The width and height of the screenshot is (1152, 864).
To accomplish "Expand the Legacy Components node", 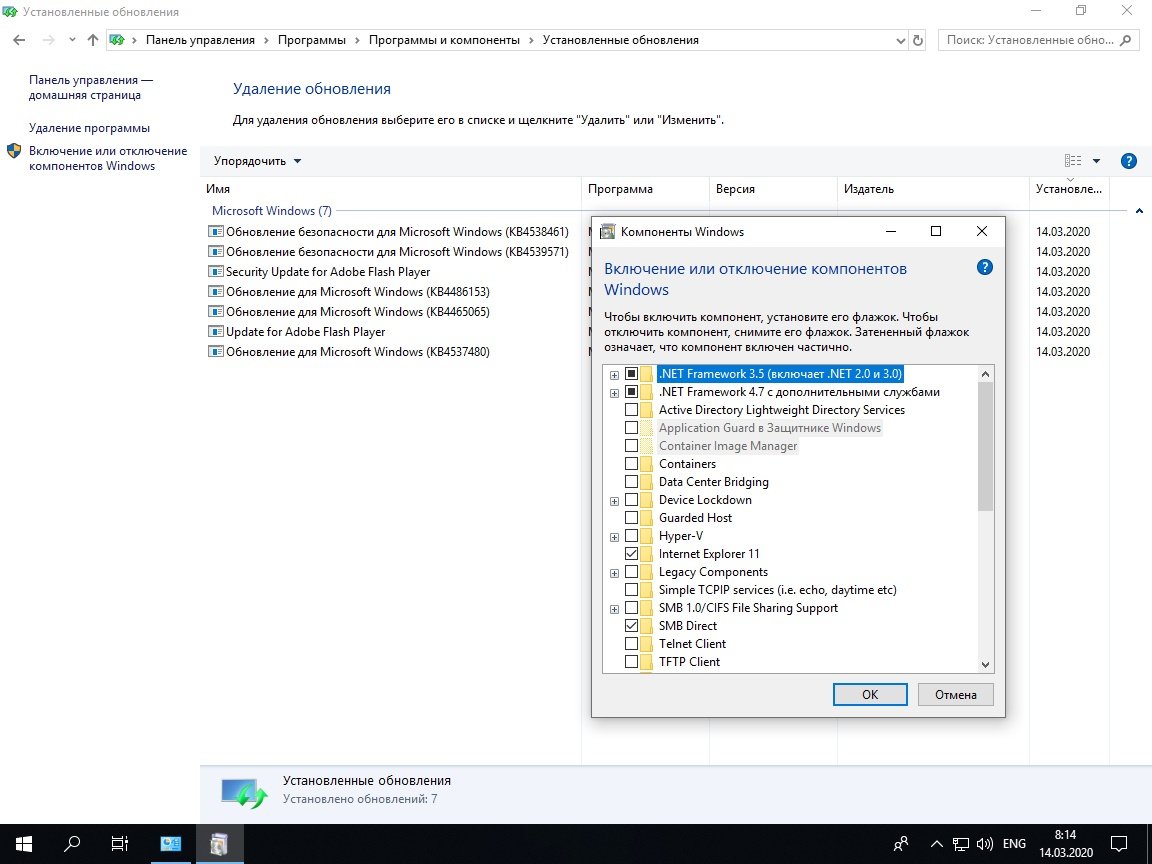I will [x=614, y=573].
